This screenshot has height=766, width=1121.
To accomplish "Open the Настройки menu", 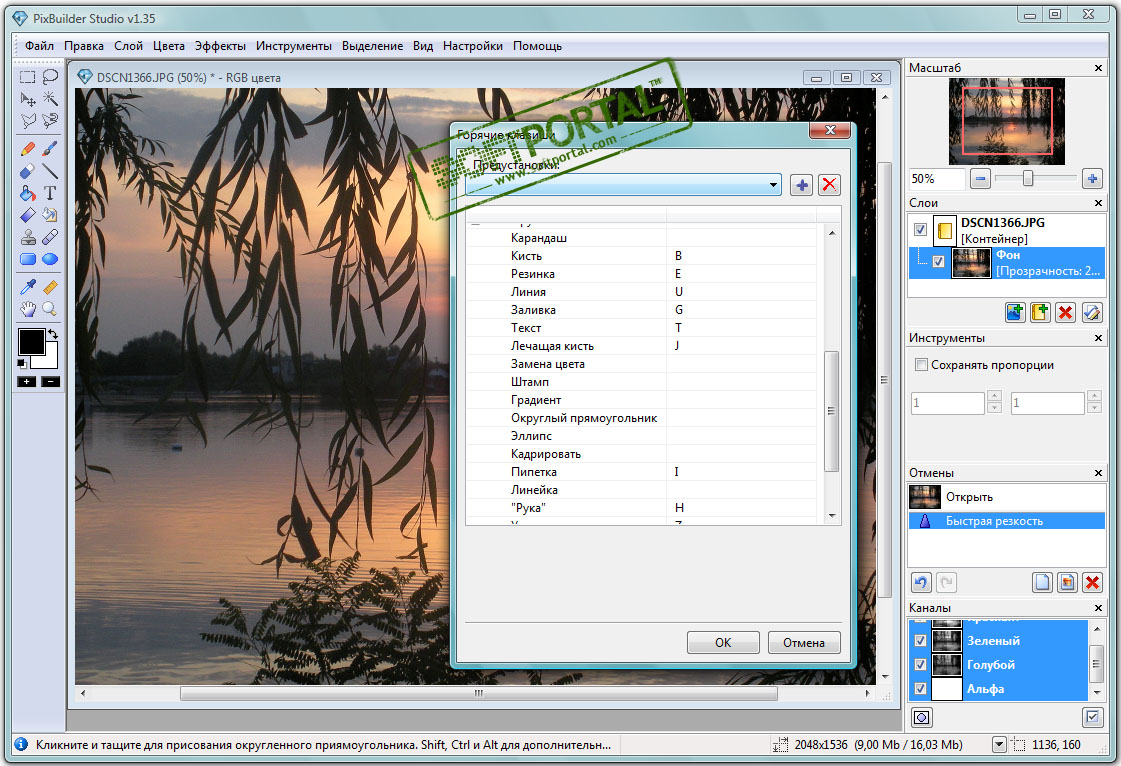I will pos(473,46).
